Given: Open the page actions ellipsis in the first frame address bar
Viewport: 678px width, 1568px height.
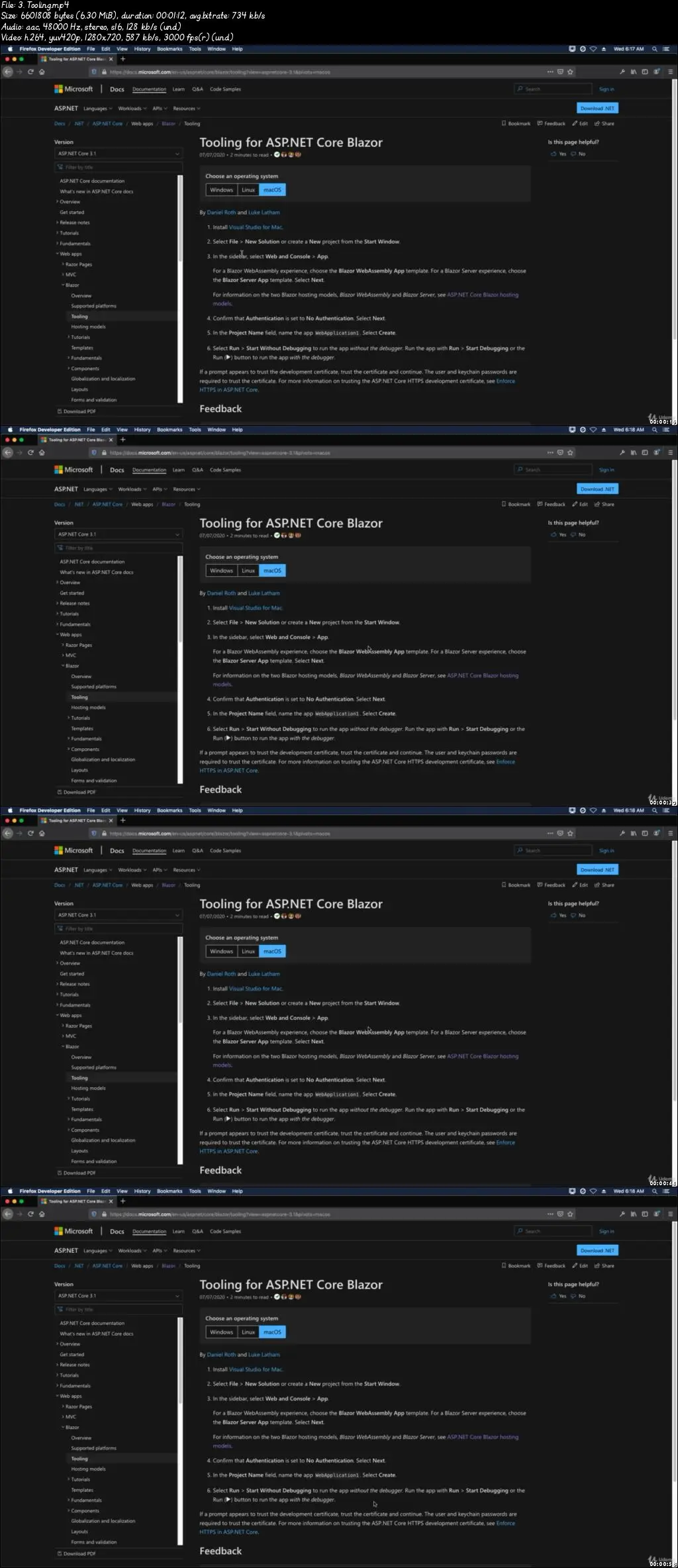Looking at the screenshot, I should point(550,72).
